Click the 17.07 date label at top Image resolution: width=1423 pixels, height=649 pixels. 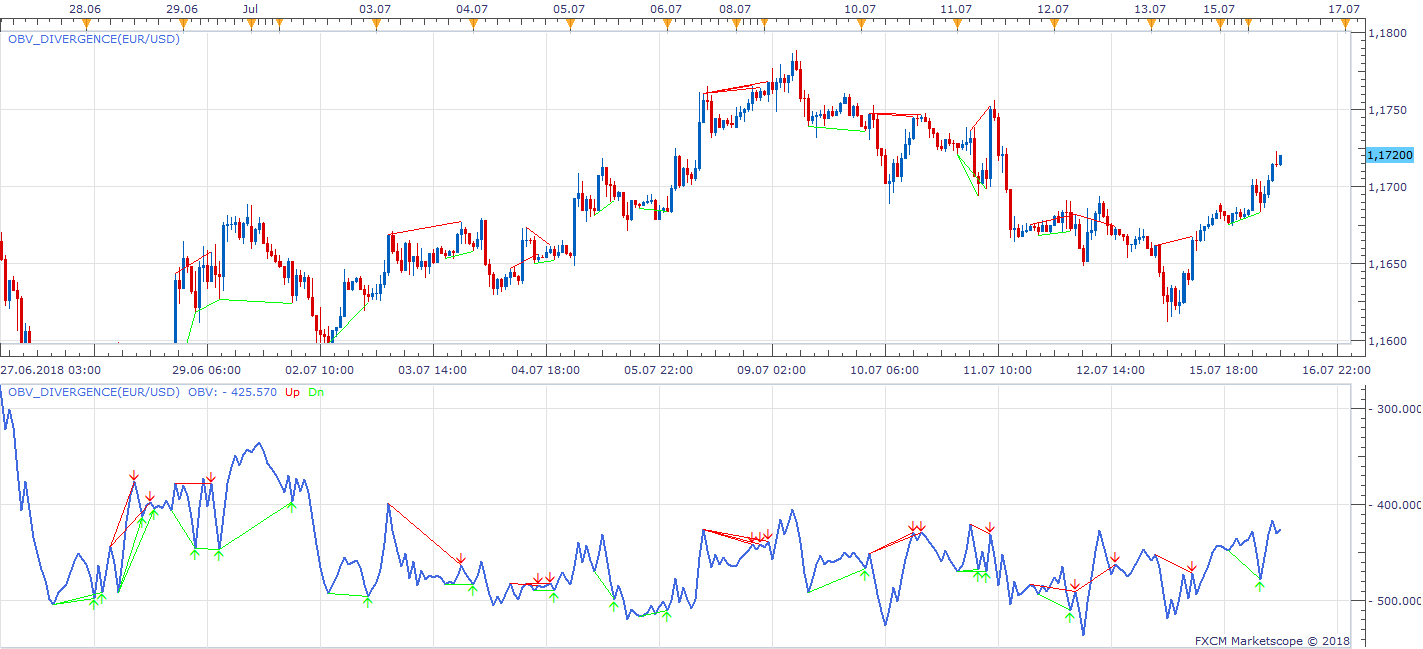pos(1344,9)
